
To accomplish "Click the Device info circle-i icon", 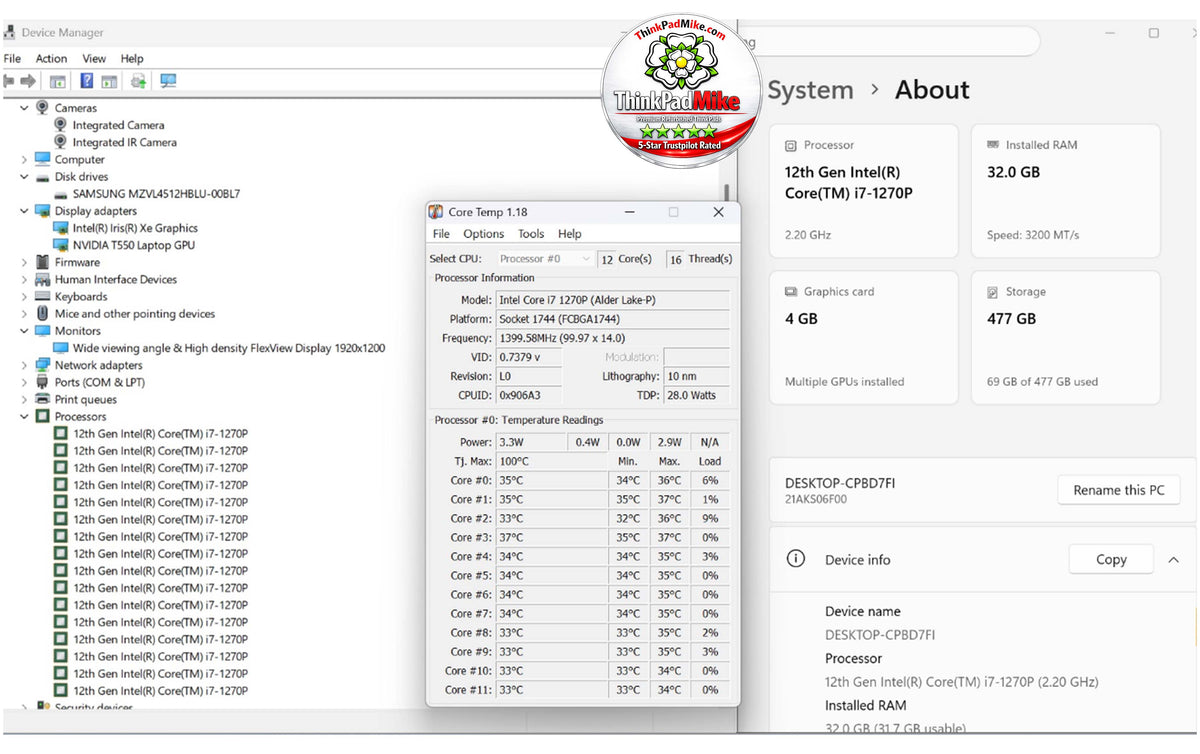I will (x=796, y=559).
